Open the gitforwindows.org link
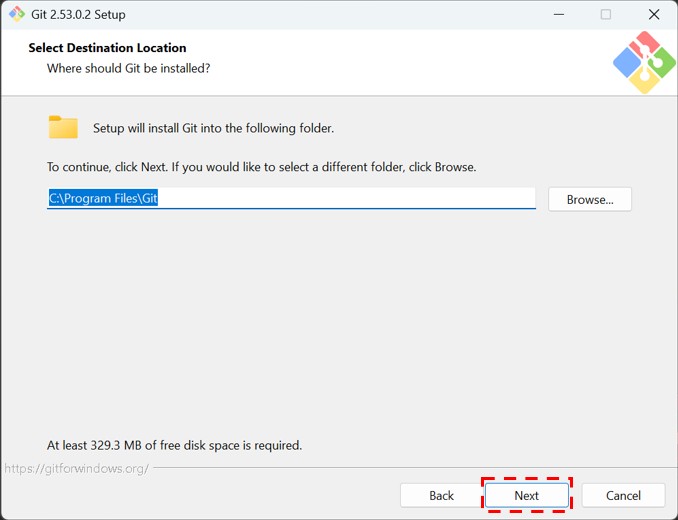The width and height of the screenshot is (678, 520). pyautogui.click(x=76, y=468)
